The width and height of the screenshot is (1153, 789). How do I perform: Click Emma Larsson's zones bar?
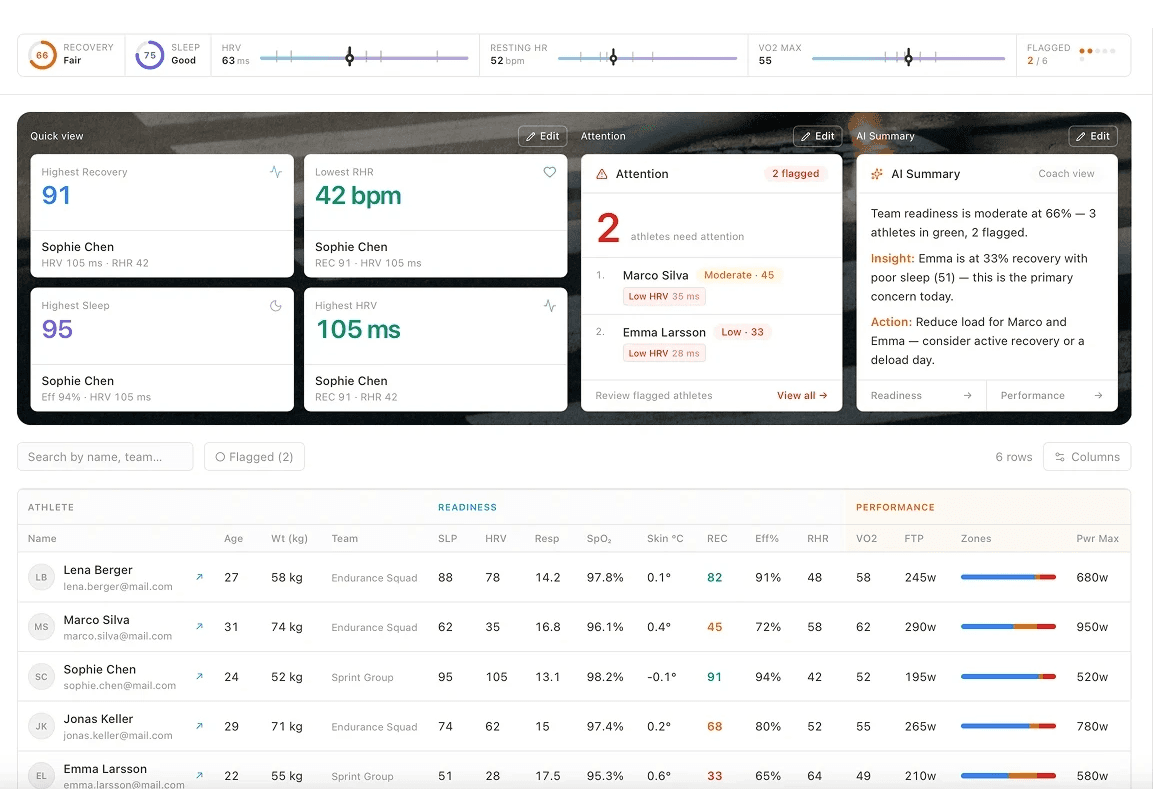(1008, 776)
